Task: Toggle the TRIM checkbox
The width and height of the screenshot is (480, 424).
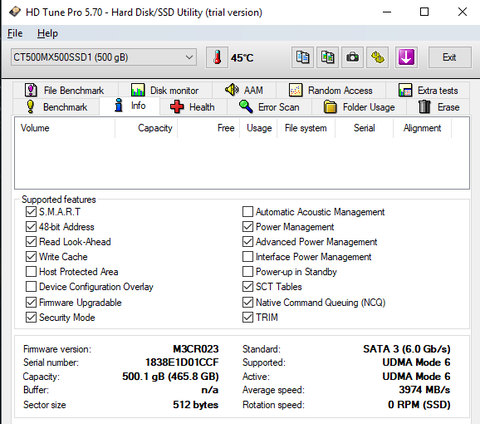Action: (x=248, y=317)
